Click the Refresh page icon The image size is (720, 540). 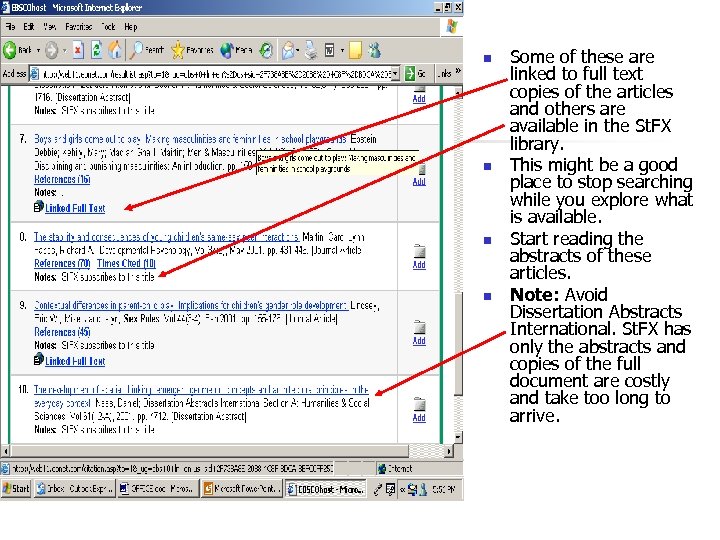96,50
